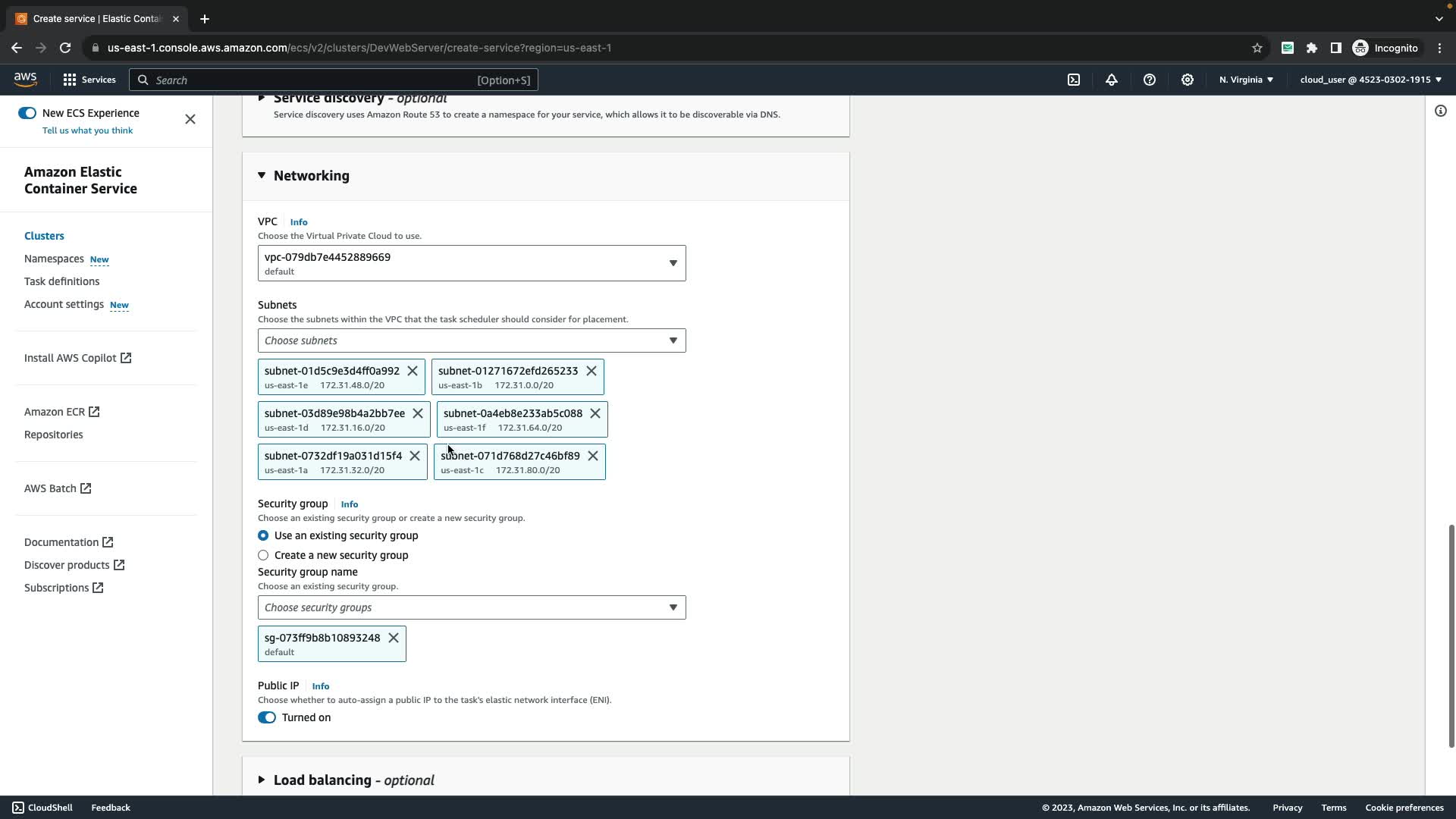Select Create a new security group
The width and height of the screenshot is (1456, 819).
263,555
